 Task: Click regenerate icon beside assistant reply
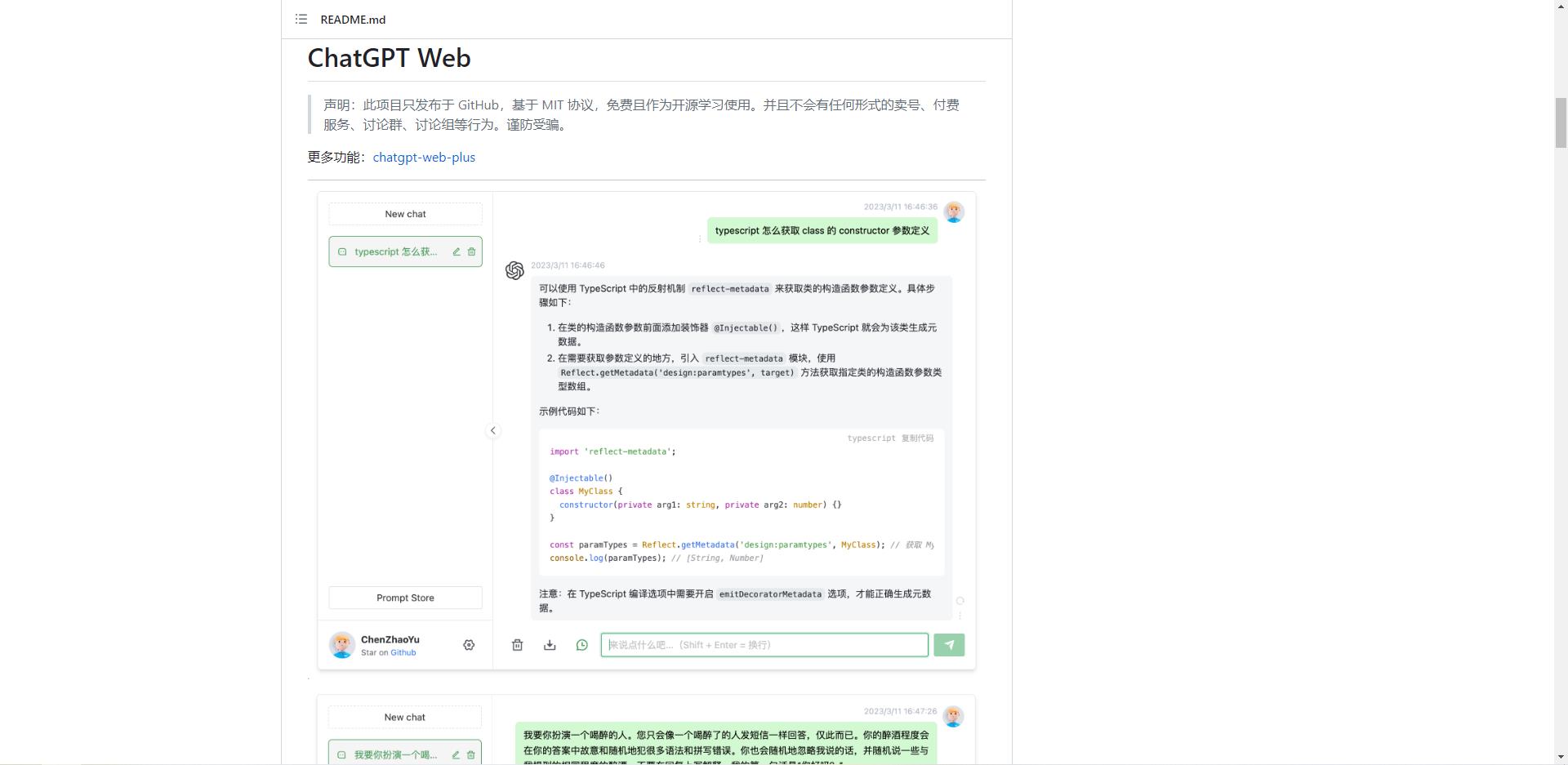click(960, 601)
